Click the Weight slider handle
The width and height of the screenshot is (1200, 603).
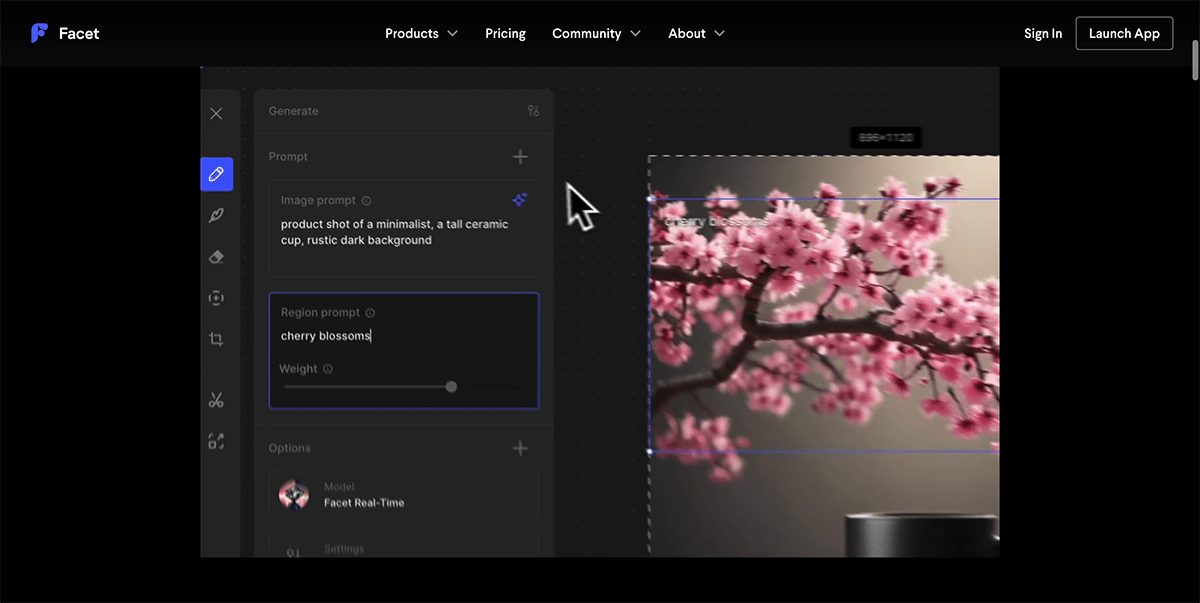click(451, 386)
